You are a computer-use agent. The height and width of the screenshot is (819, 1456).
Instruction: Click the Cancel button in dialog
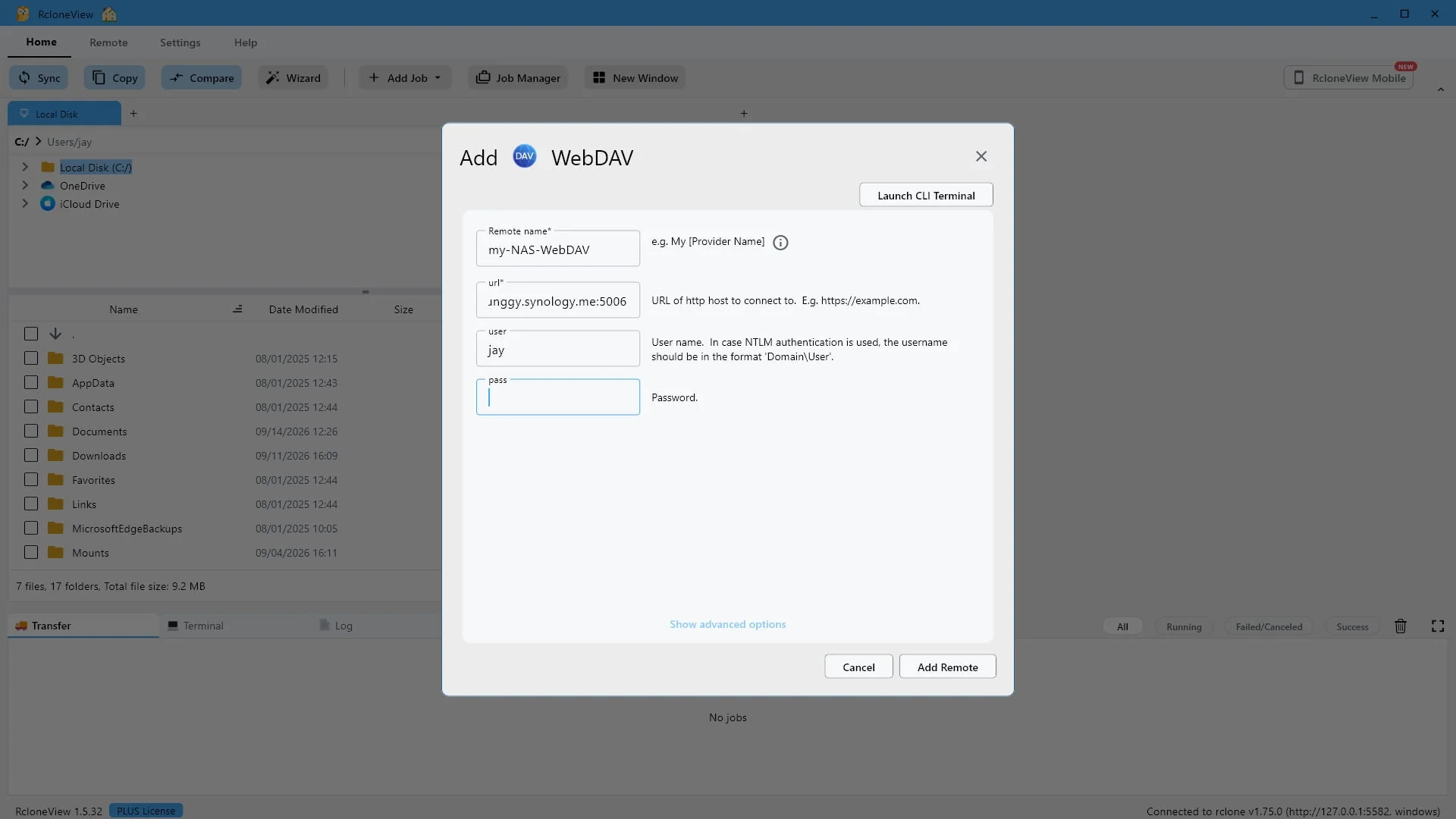point(858,667)
